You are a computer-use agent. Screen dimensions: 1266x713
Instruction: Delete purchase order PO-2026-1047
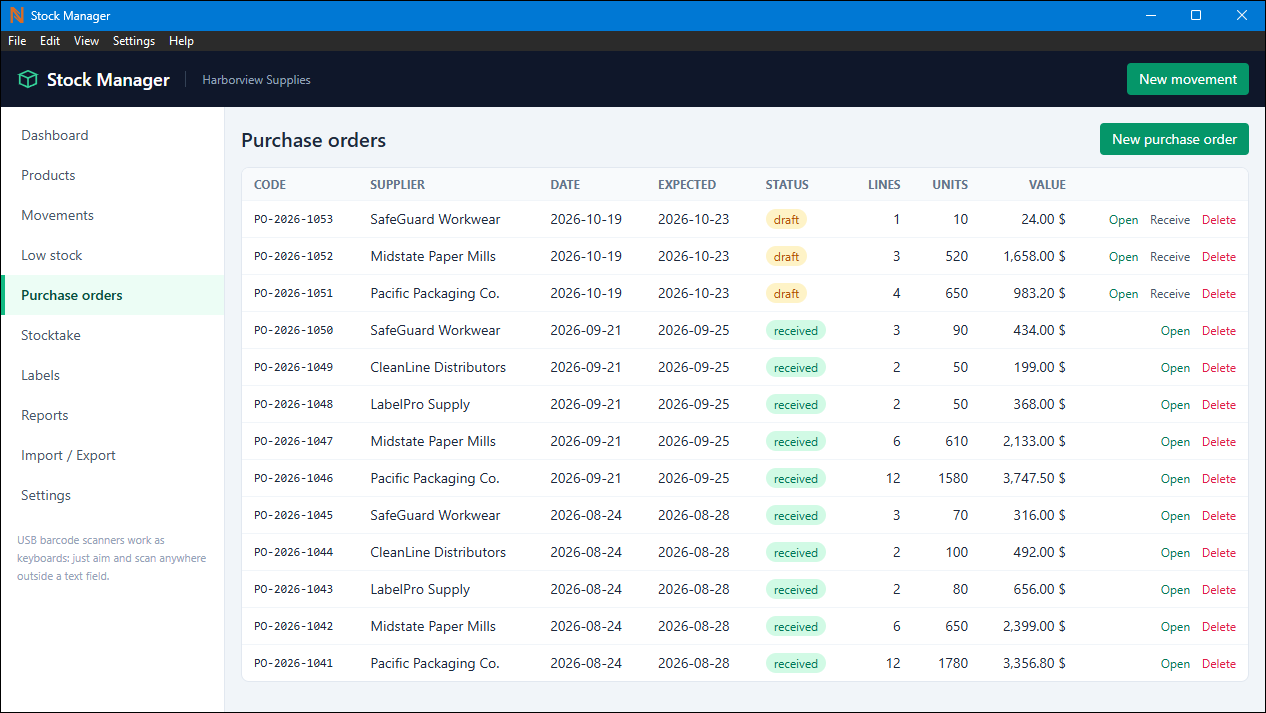pos(1219,442)
